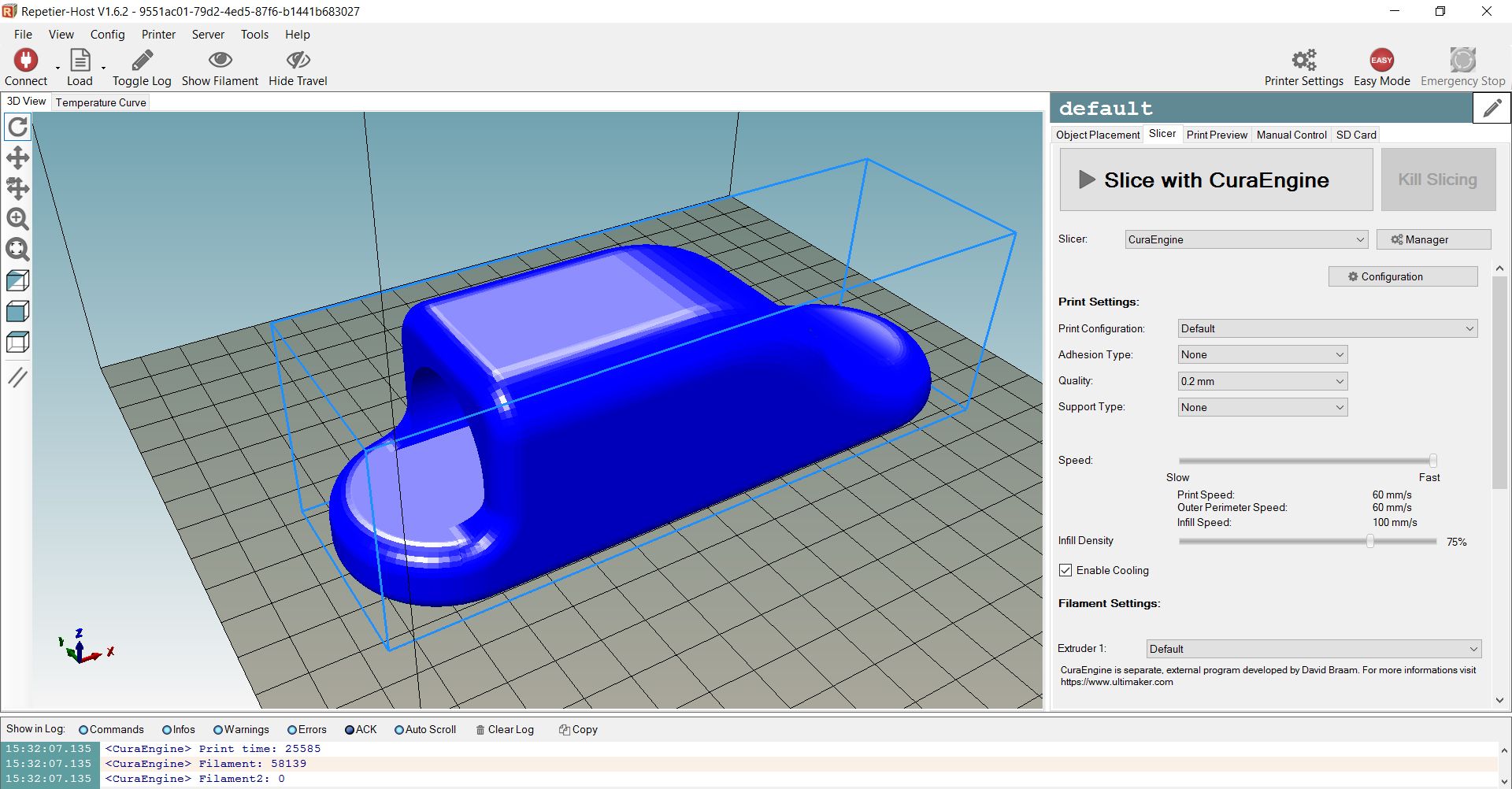Click zoom to fit objects icon

pyautogui.click(x=17, y=250)
